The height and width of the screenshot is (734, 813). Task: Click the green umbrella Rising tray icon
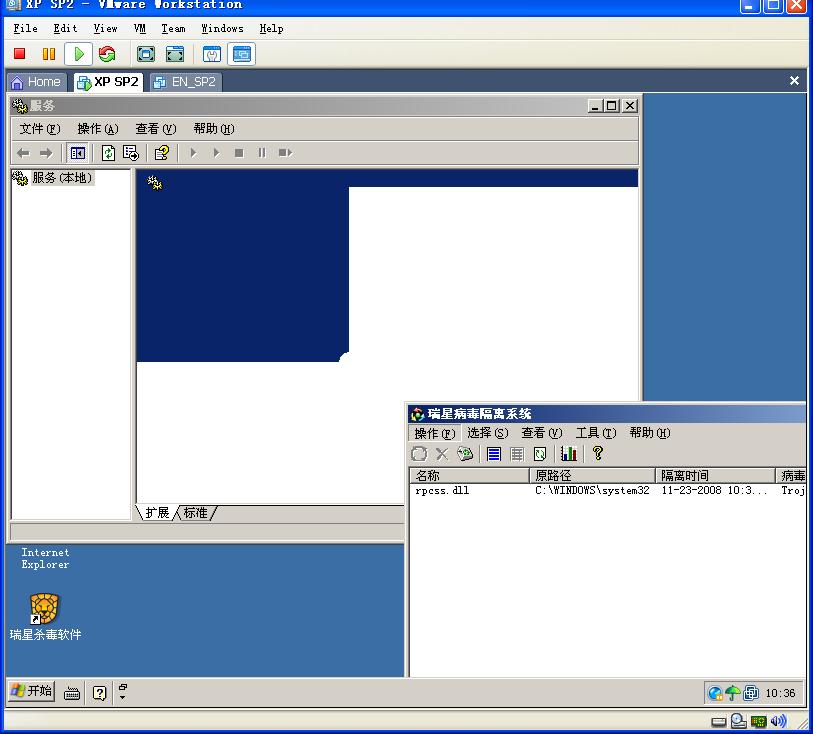point(733,693)
